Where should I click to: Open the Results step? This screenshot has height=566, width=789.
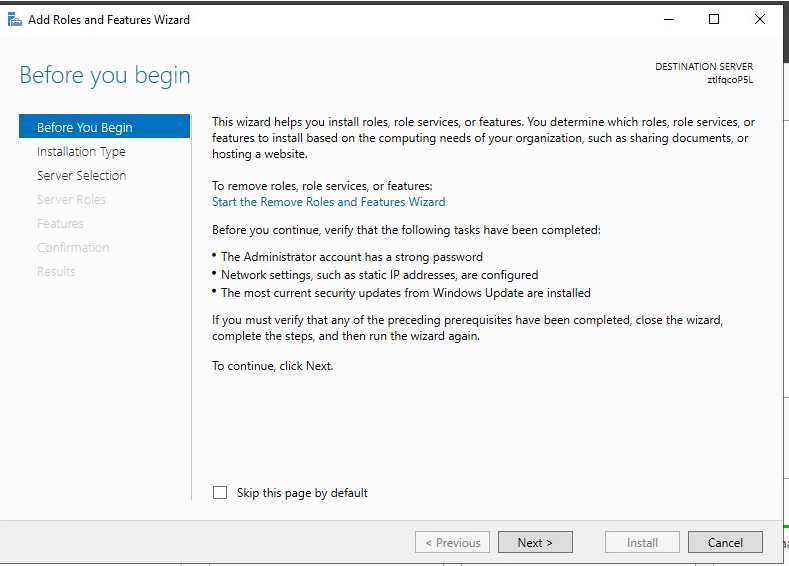click(56, 272)
